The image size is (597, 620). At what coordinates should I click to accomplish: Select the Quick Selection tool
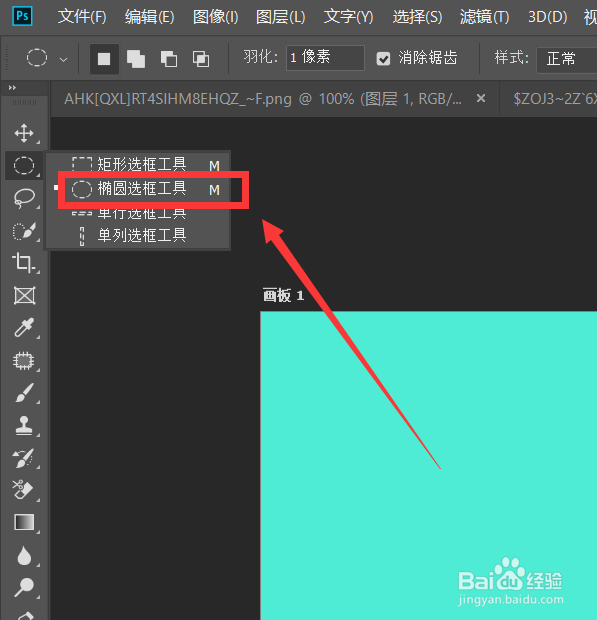pos(24,231)
